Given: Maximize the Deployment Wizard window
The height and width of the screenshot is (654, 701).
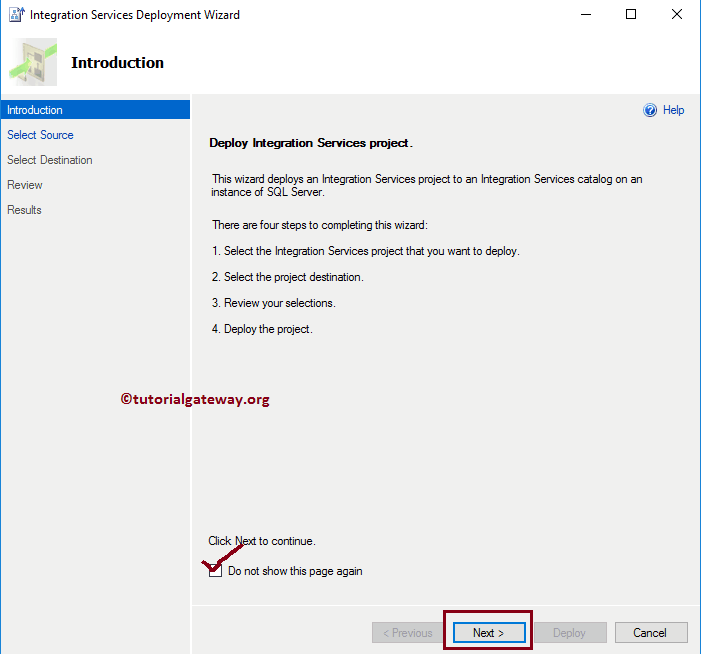Looking at the screenshot, I should coord(631,14).
